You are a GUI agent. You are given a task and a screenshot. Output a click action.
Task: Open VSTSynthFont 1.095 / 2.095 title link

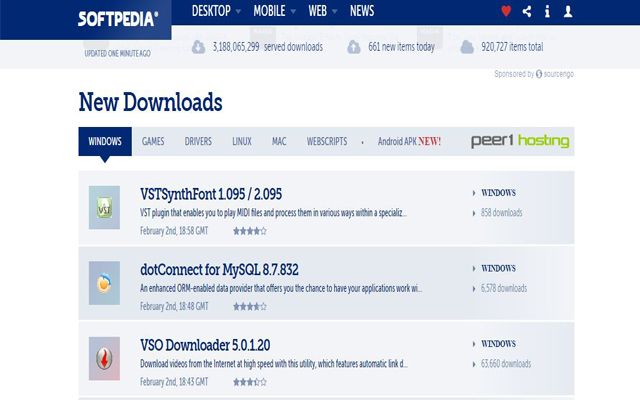click(x=211, y=194)
